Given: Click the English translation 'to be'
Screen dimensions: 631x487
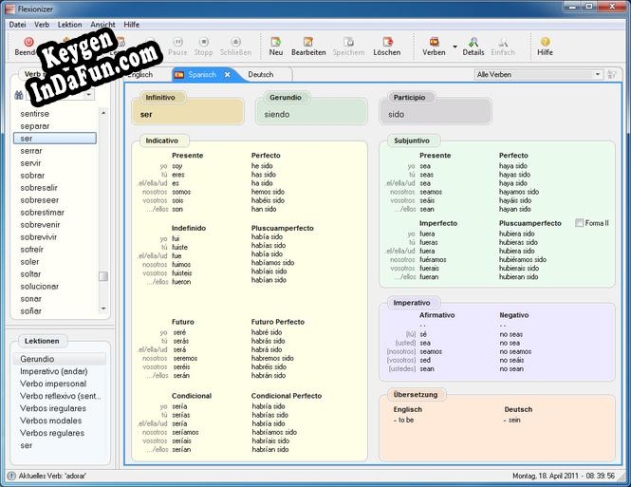Looking at the screenshot, I should (x=404, y=420).
